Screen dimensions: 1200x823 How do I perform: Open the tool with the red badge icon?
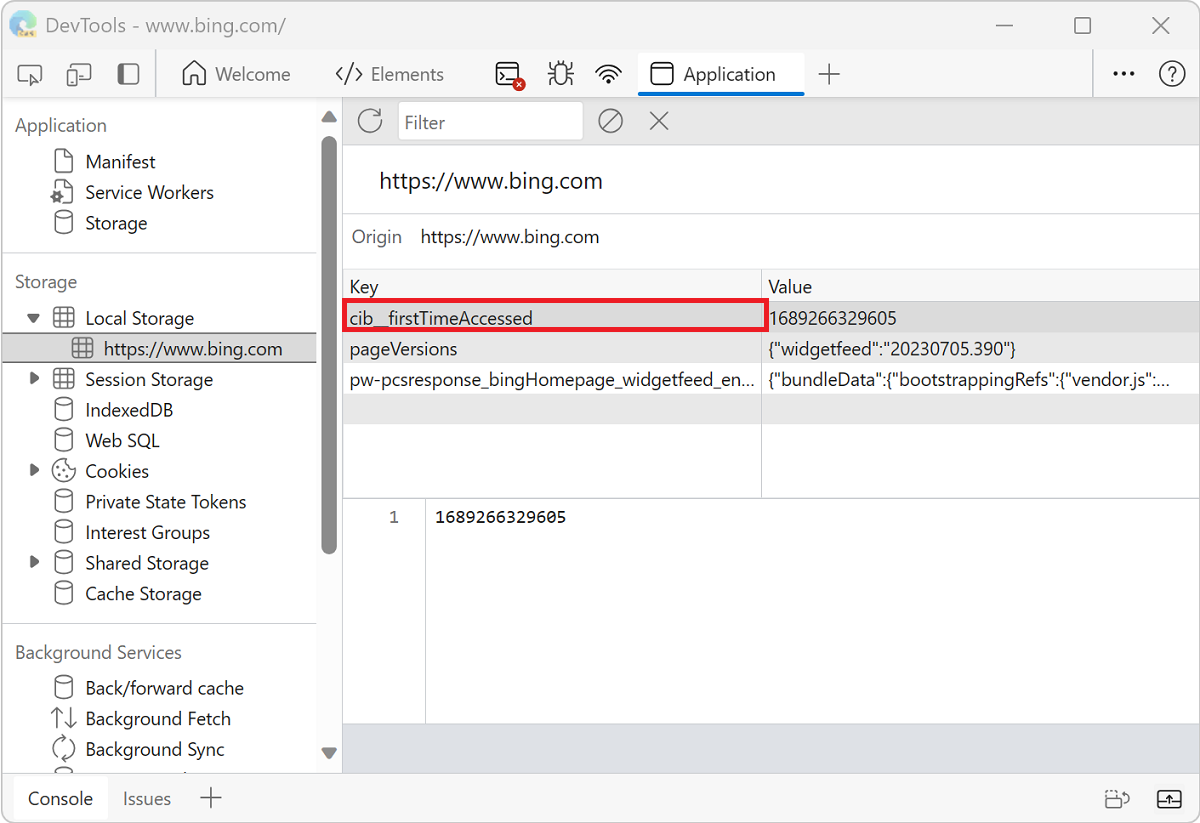[x=508, y=74]
